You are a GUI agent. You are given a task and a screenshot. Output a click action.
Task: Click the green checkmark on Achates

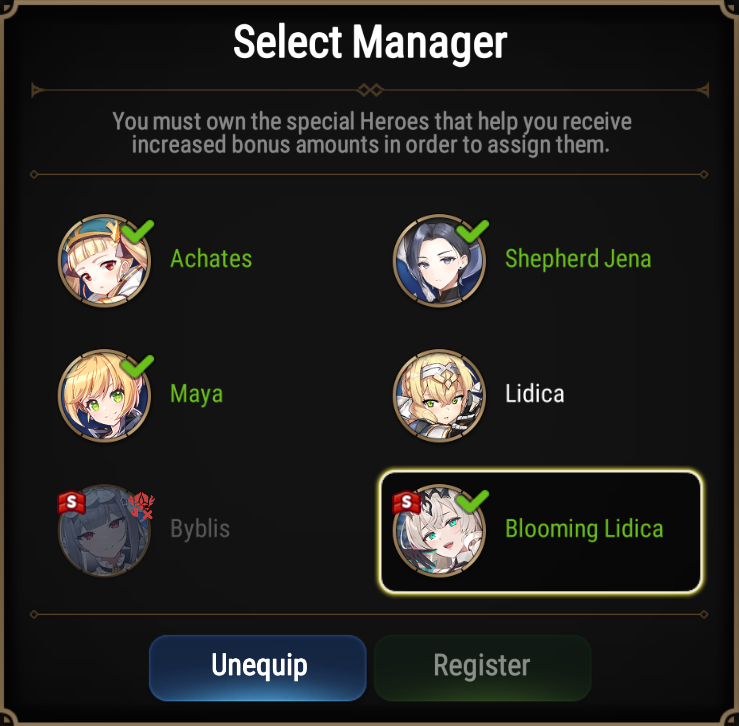(x=137, y=231)
